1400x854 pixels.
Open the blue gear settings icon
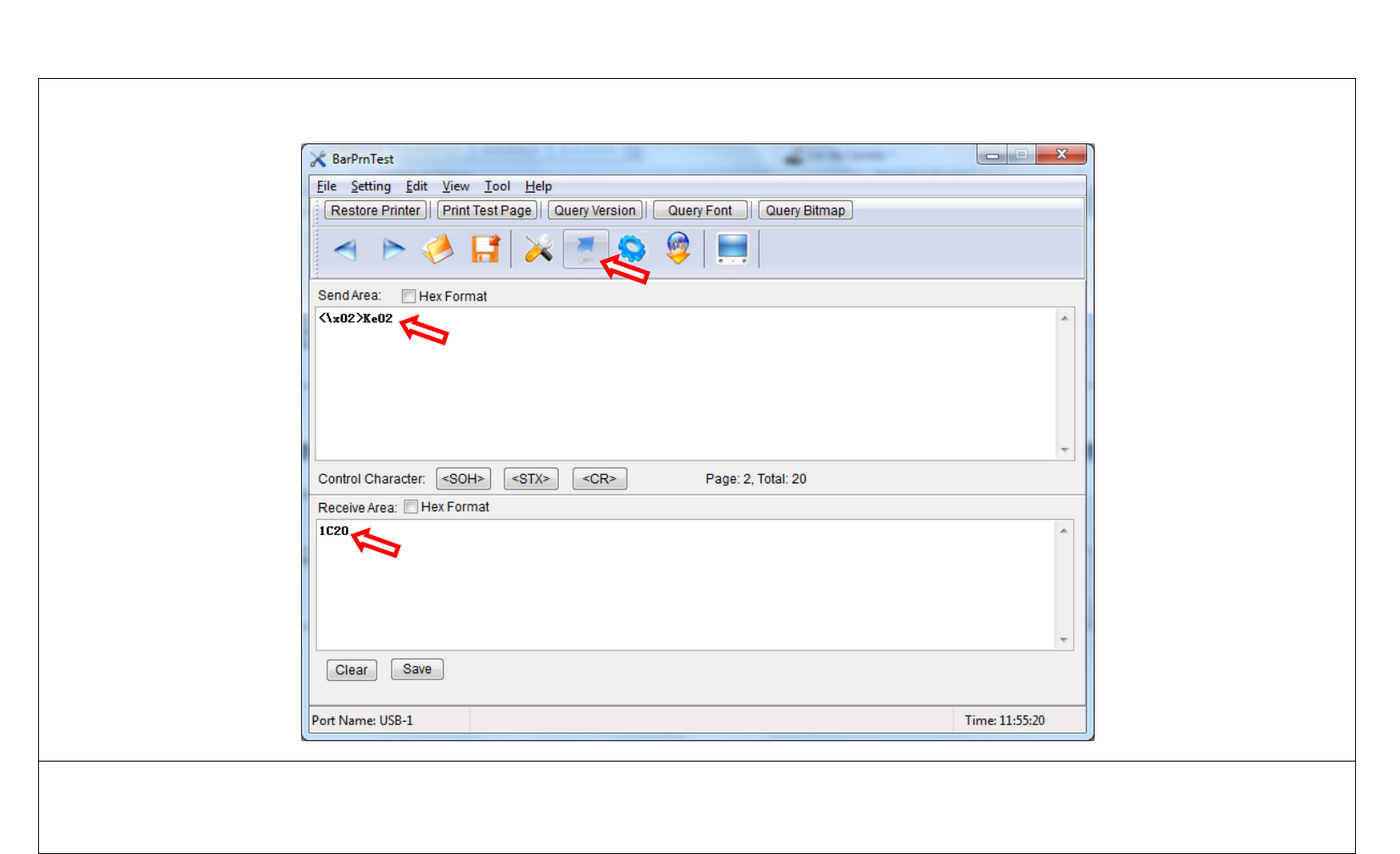pyautogui.click(x=632, y=249)
